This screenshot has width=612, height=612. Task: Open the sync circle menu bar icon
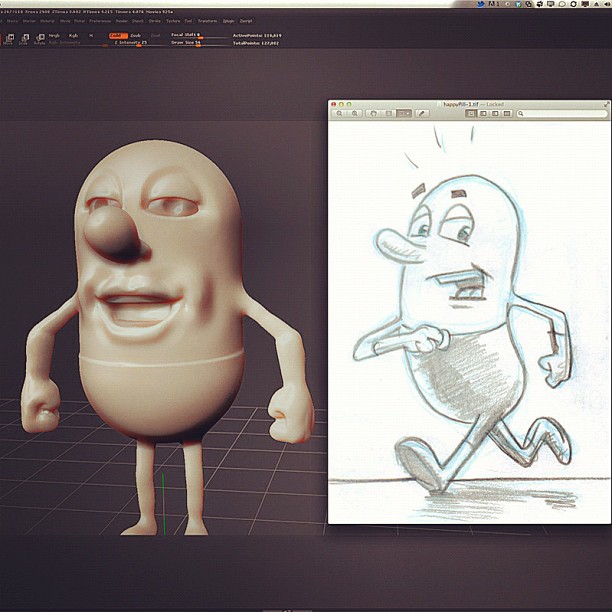click(573, 4)
